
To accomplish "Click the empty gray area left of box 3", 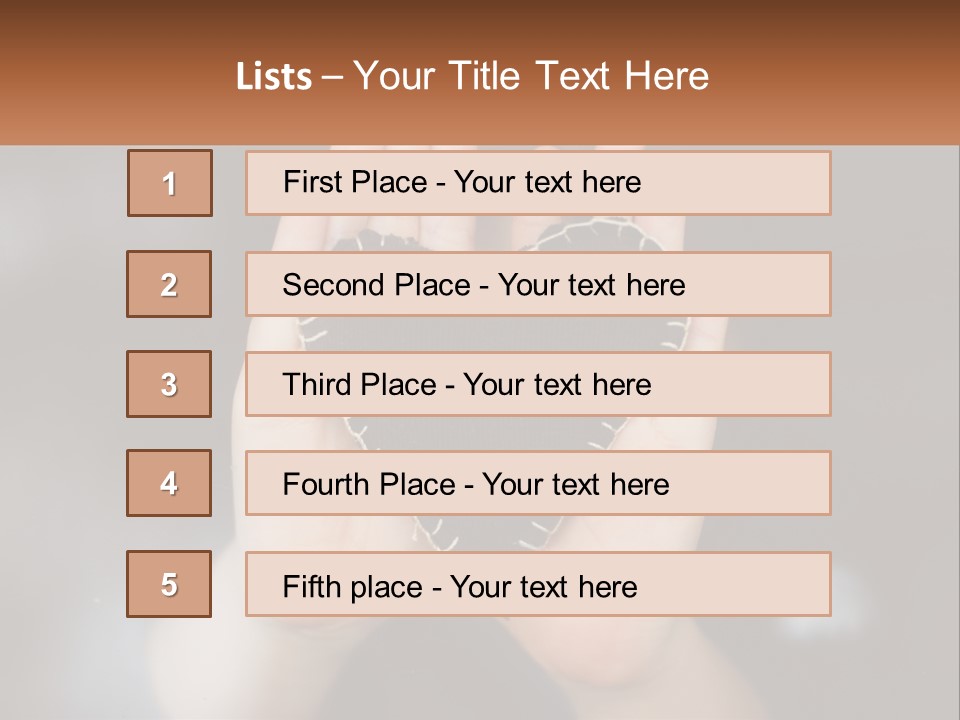I will point(60,384).
